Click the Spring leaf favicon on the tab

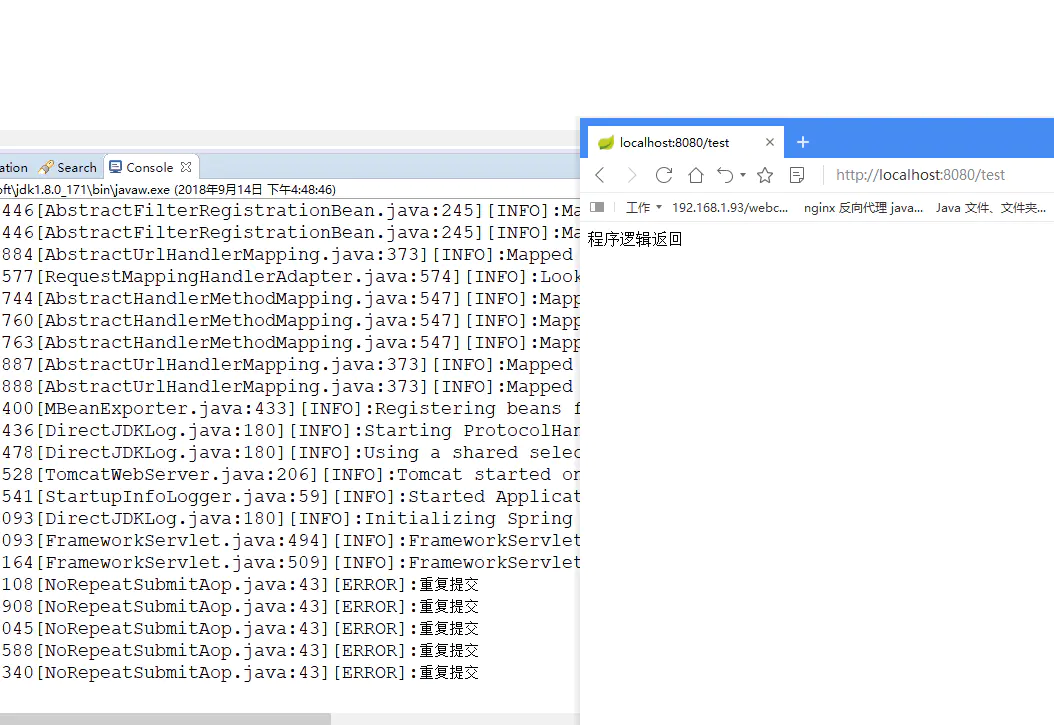point(606,142)
